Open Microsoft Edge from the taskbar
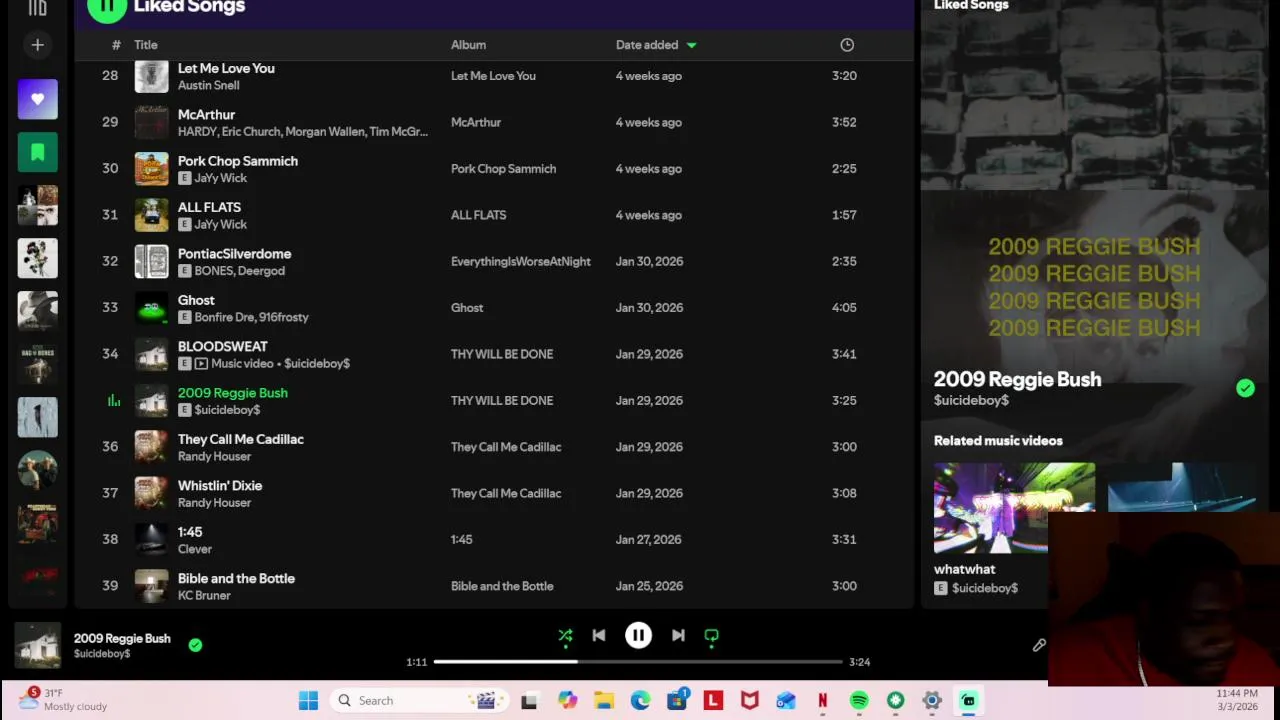 click(x=640, y=701)
